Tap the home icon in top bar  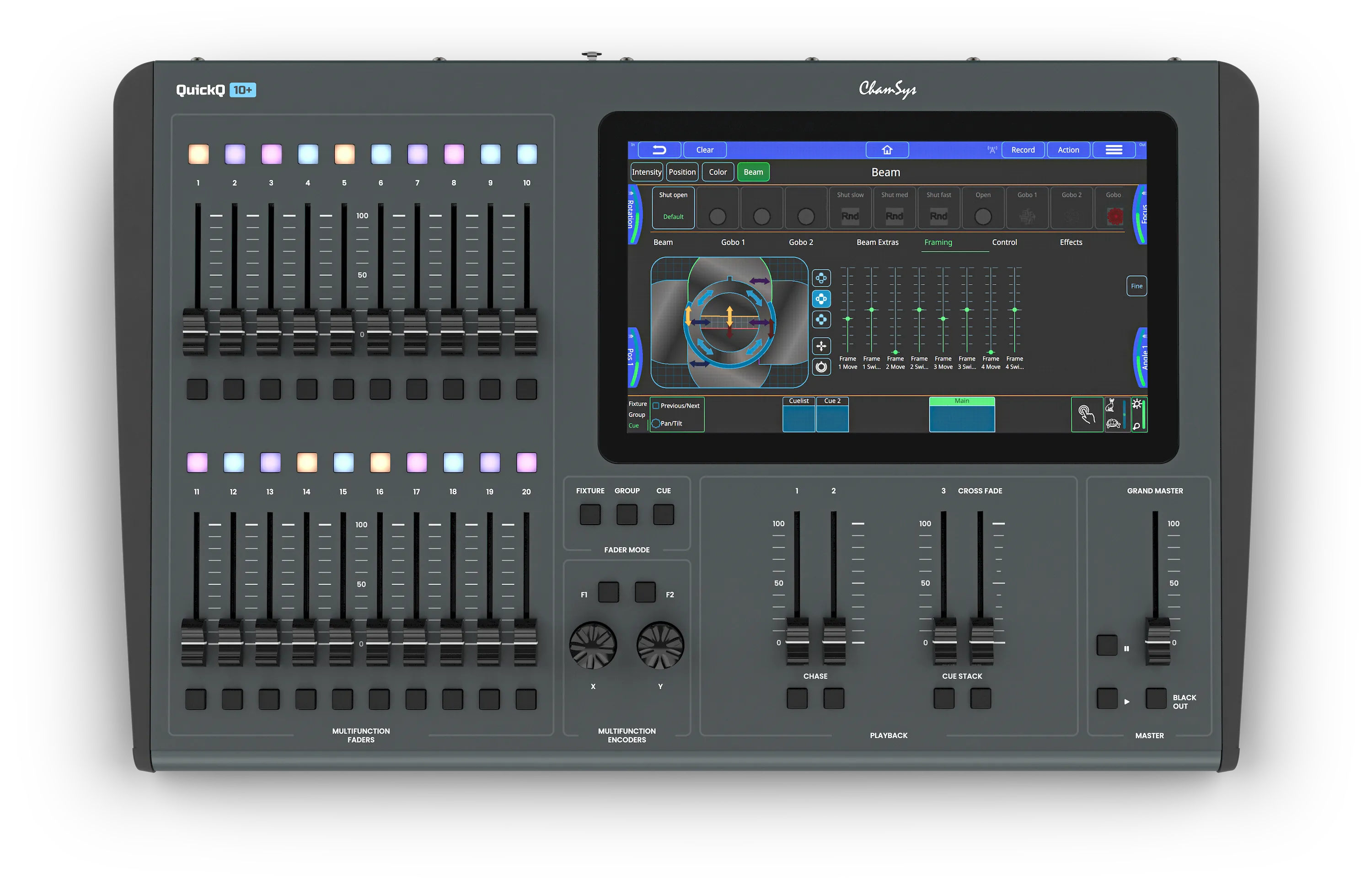887,150
